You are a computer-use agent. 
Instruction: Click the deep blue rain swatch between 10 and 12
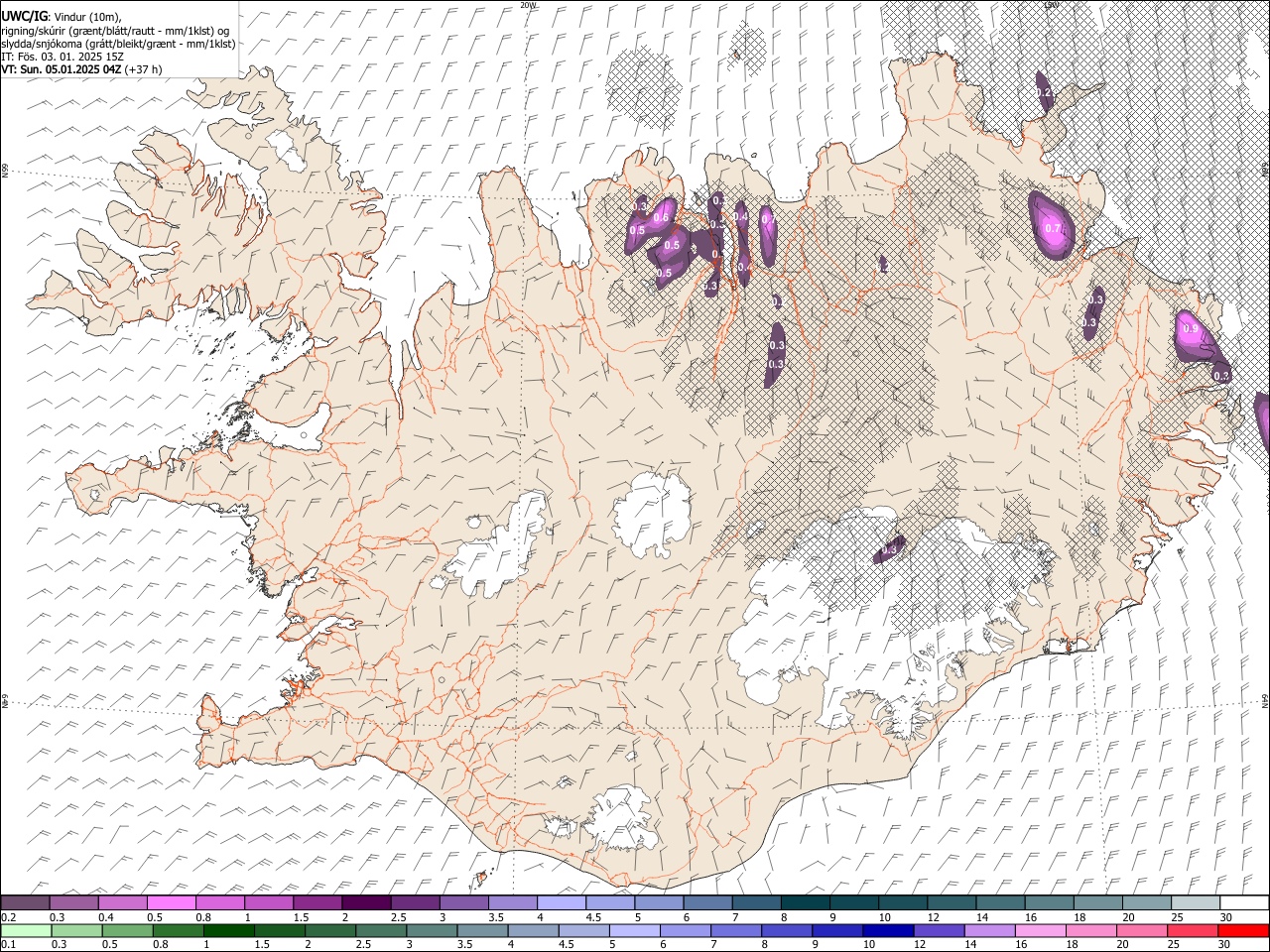click(x=888, y=931)
